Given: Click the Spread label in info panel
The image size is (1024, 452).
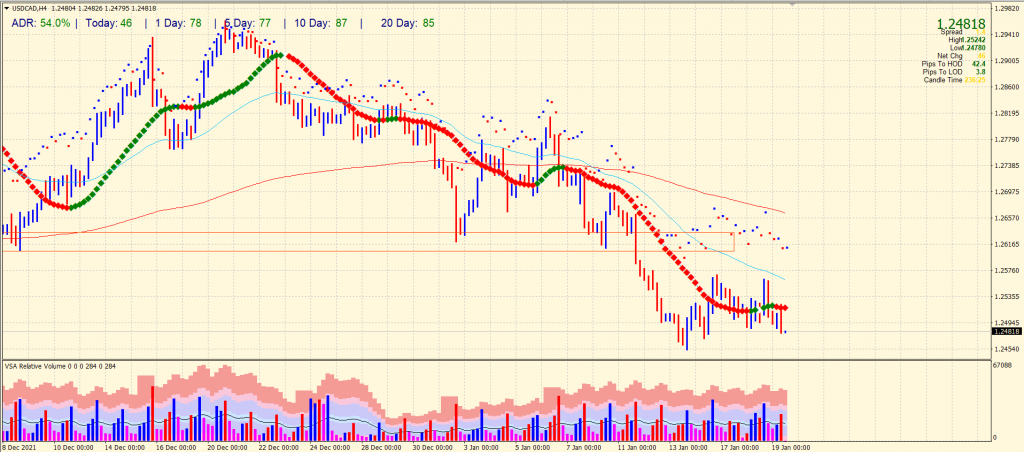Looking at the screenshot, I should 951,32.
